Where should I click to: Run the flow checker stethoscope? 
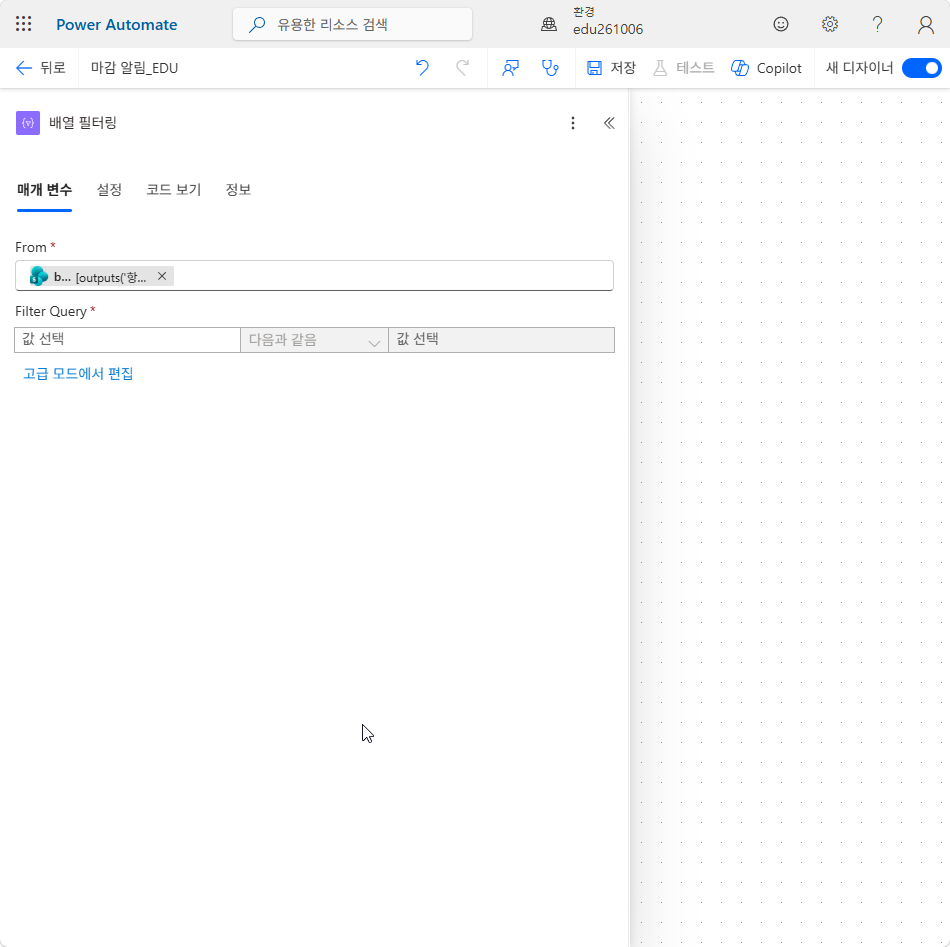coord(550,68)
